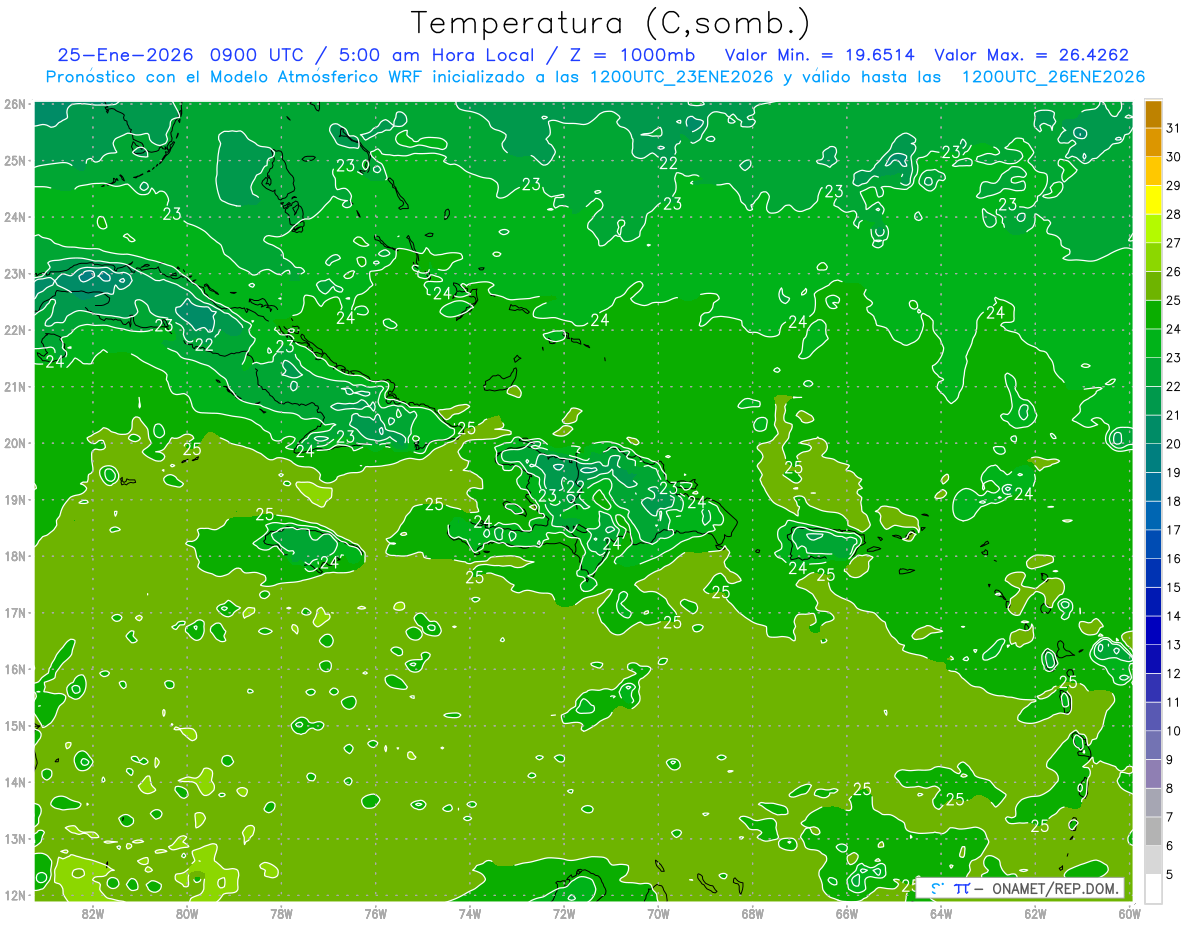Pick the gray swatch between 6 and 7

click(1153, 831)
